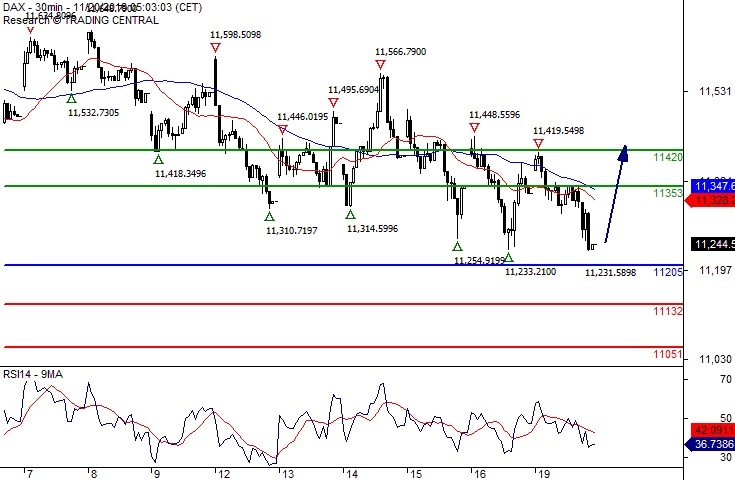Click date 9 on the time axis
This screenshot has width=735, height=480.
click(157, 474)
